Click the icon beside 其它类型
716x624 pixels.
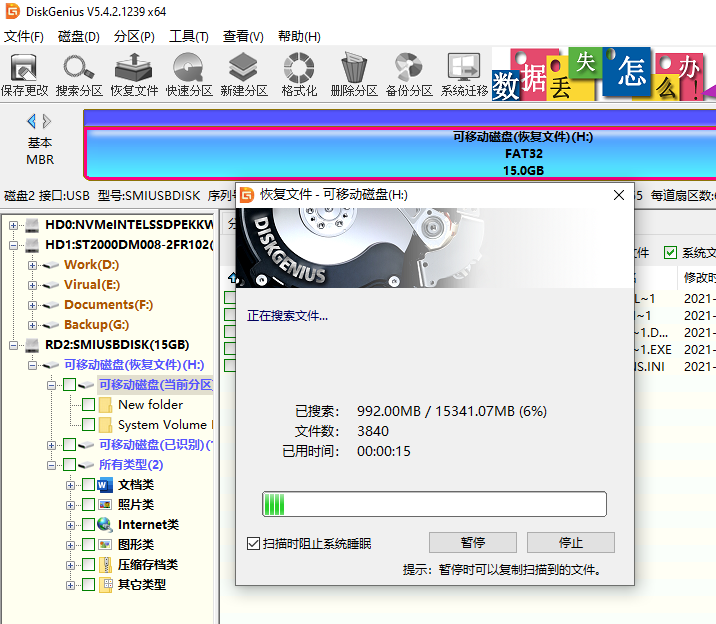pyautogui.click(x=105, y=585)
